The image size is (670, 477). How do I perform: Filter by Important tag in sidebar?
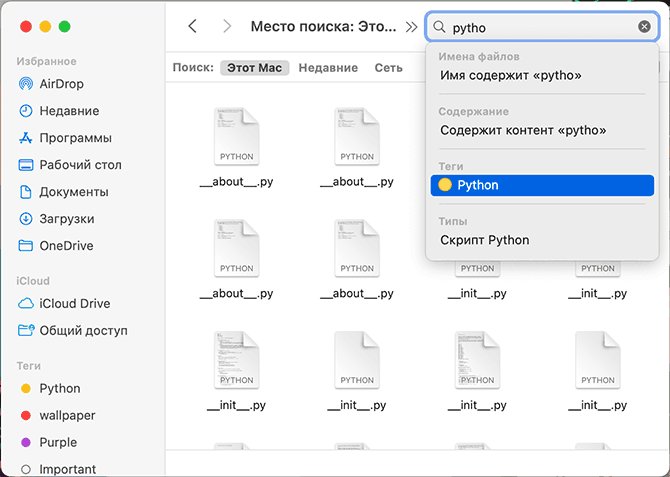[x=59, y=469]
